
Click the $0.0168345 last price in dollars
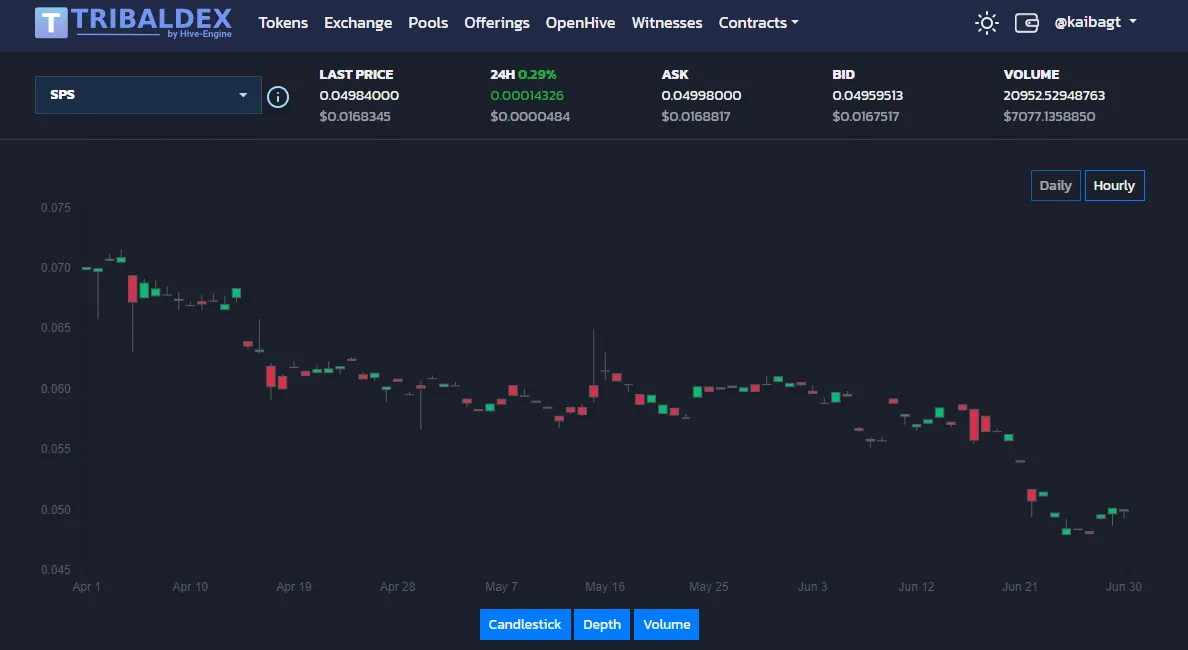[355, 117]
